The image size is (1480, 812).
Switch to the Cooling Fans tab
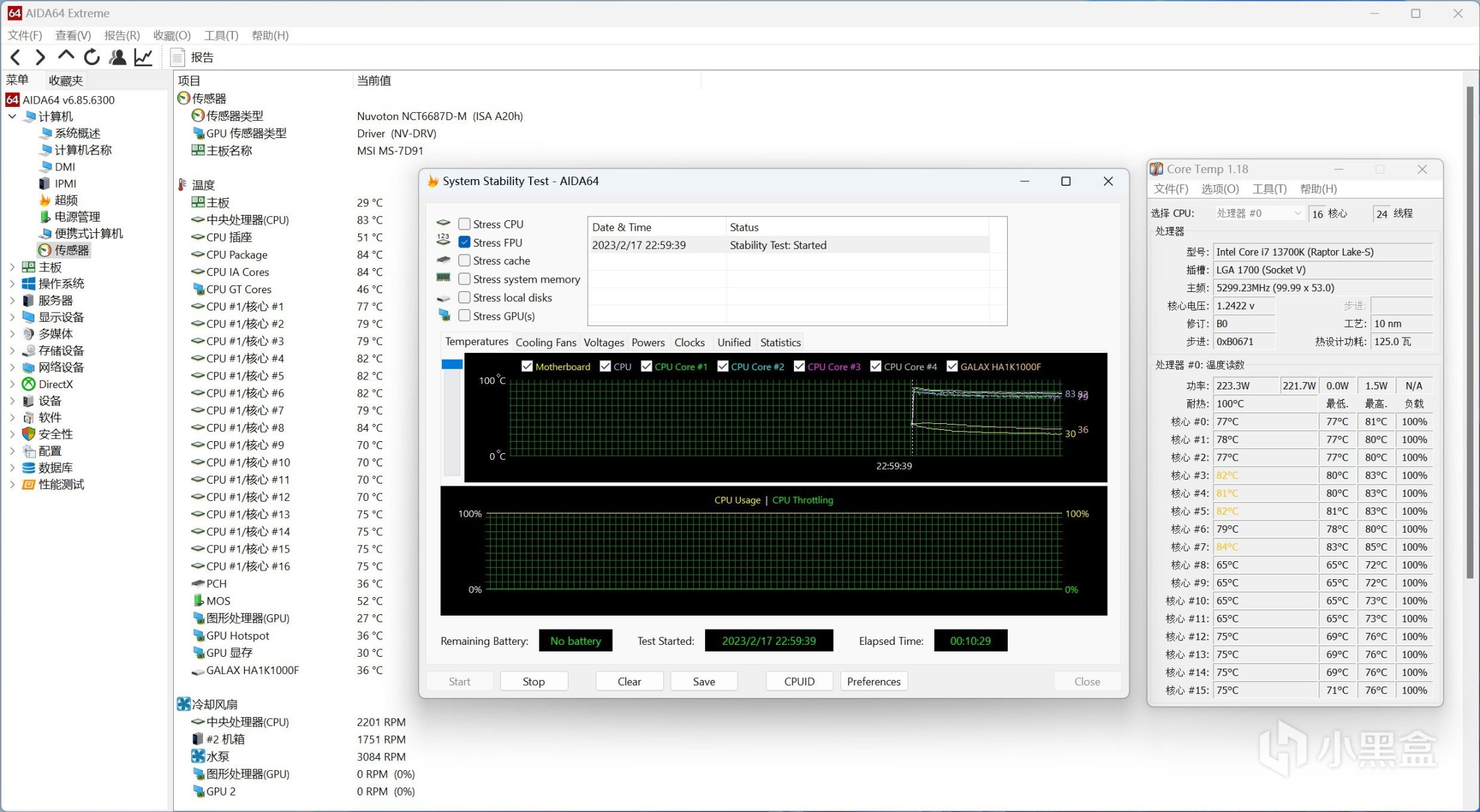545,342
